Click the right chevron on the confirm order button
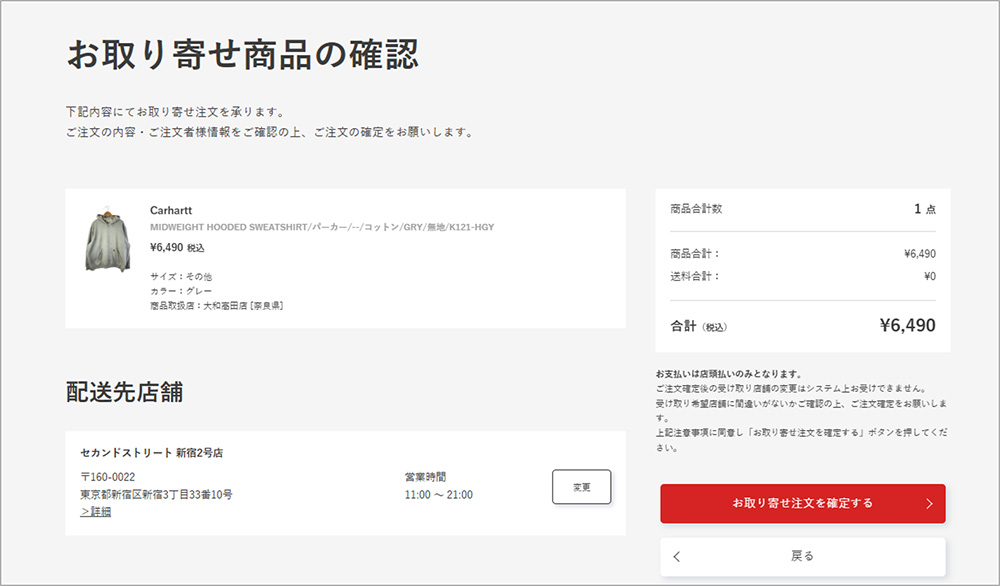The height and width of the screenshot is (586, 1000). click(x=930, y=504)
